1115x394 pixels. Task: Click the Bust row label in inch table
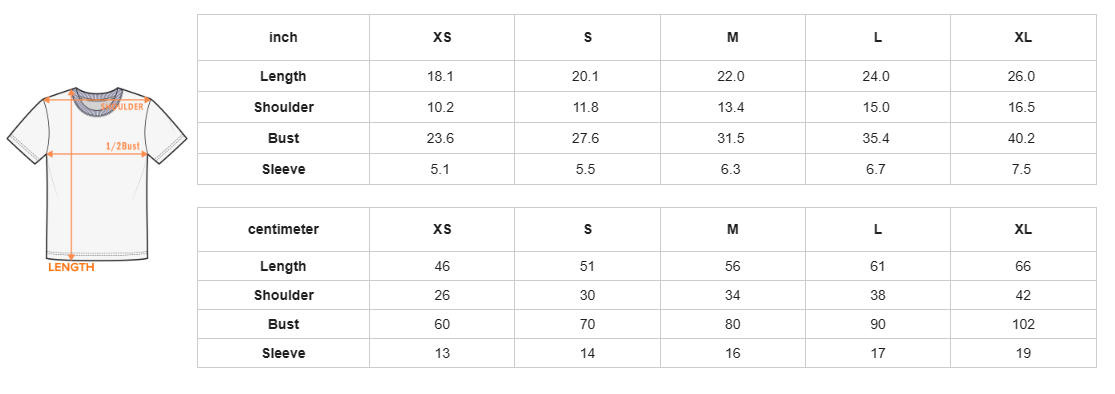click(x=283, y=139)
